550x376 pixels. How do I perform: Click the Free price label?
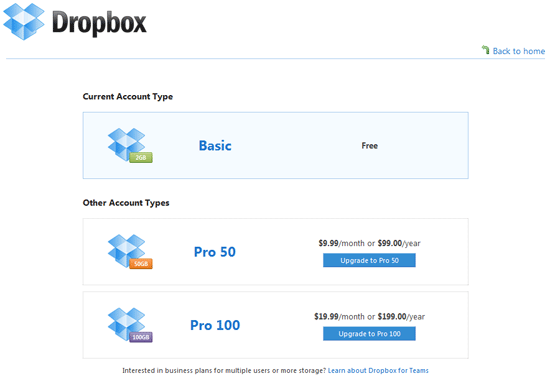point(370,146)
